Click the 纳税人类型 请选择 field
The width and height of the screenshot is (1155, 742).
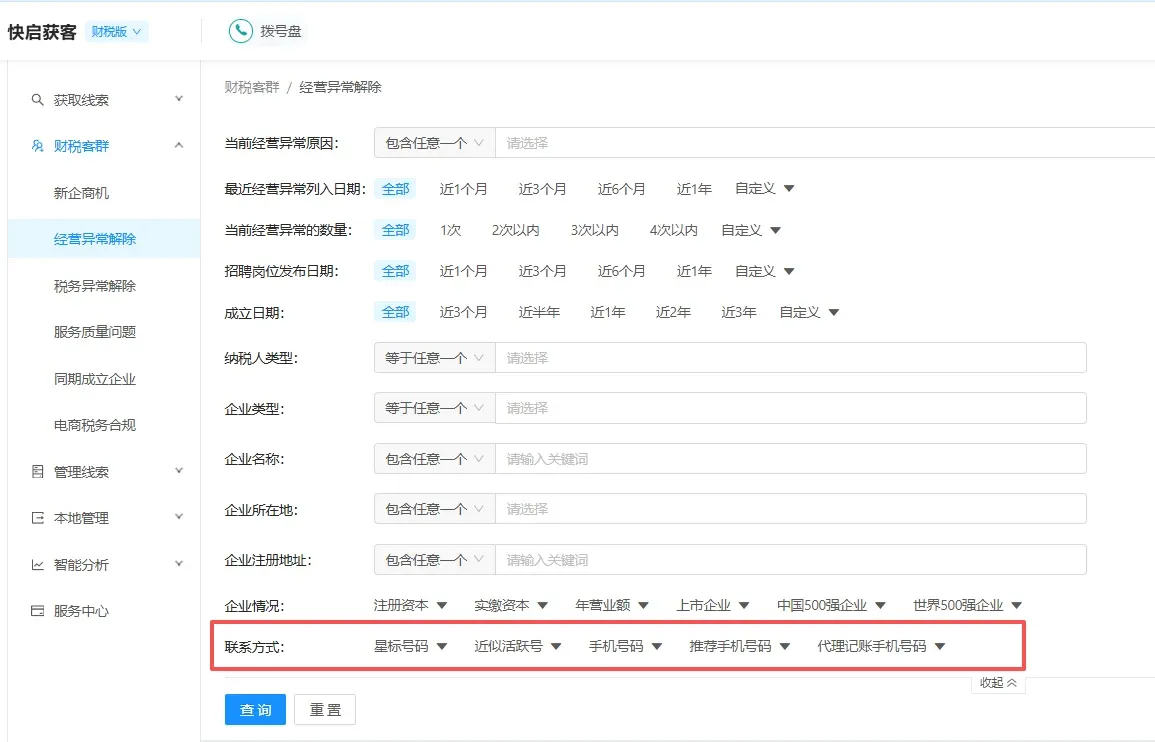click(791, 358)
